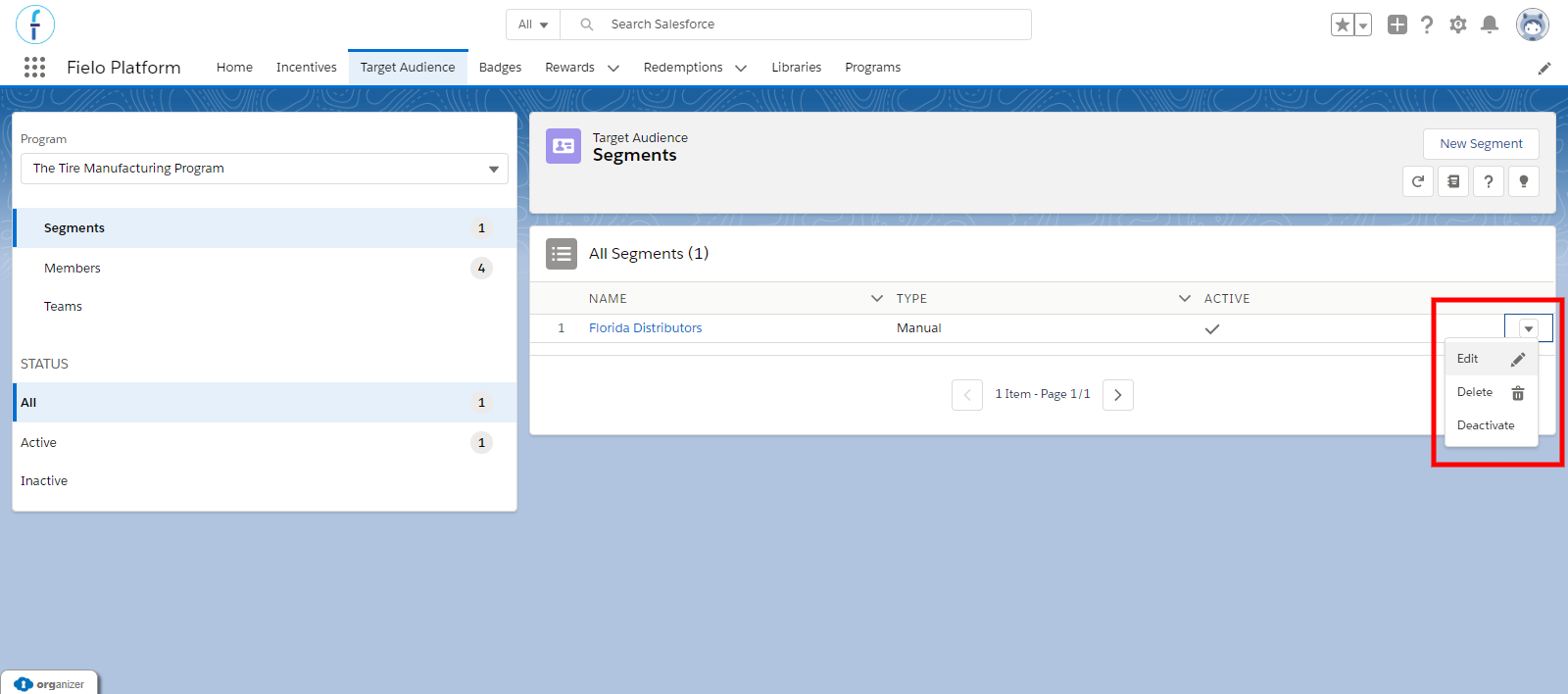Viewport: 1568px width, 694px height.
Task: Select Segments in the sidebar
Action: [x=265, y=228]
